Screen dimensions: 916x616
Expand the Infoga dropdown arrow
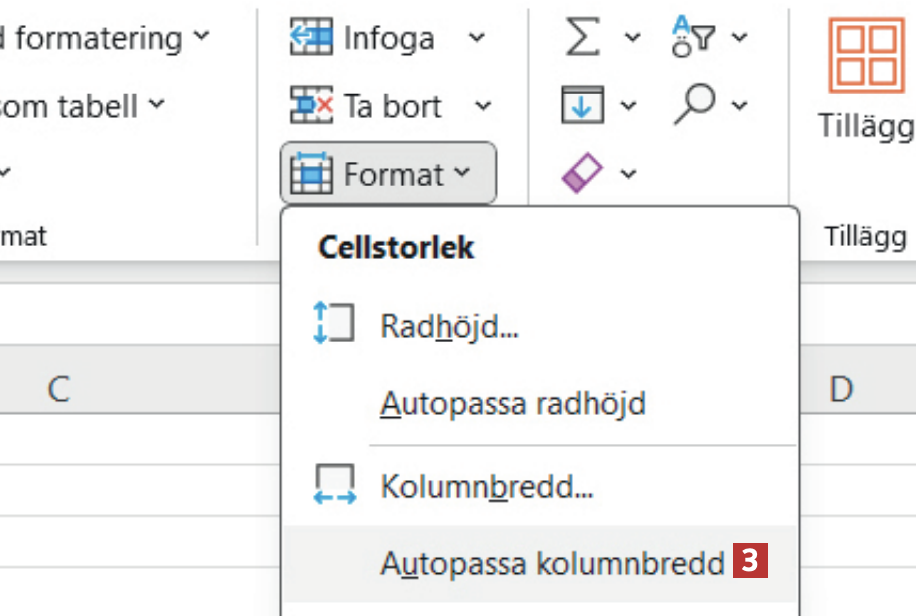(x=477, y=38)
